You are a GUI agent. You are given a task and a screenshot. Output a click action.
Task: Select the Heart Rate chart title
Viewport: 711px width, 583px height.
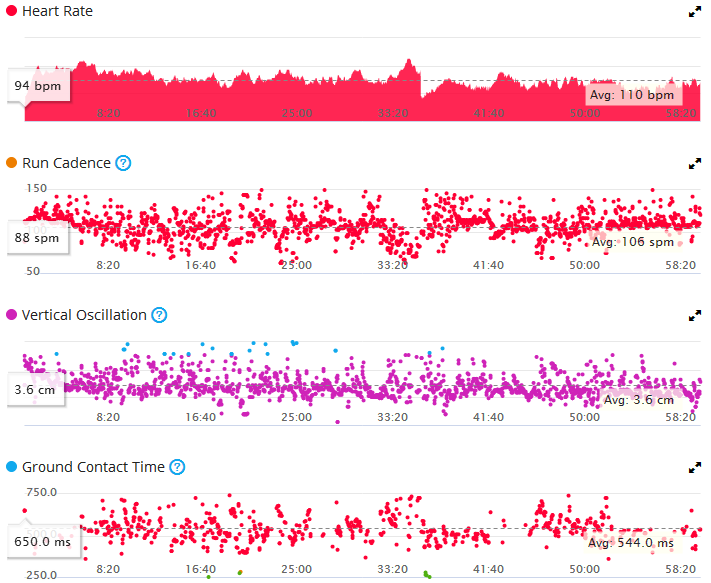point(57,11)
